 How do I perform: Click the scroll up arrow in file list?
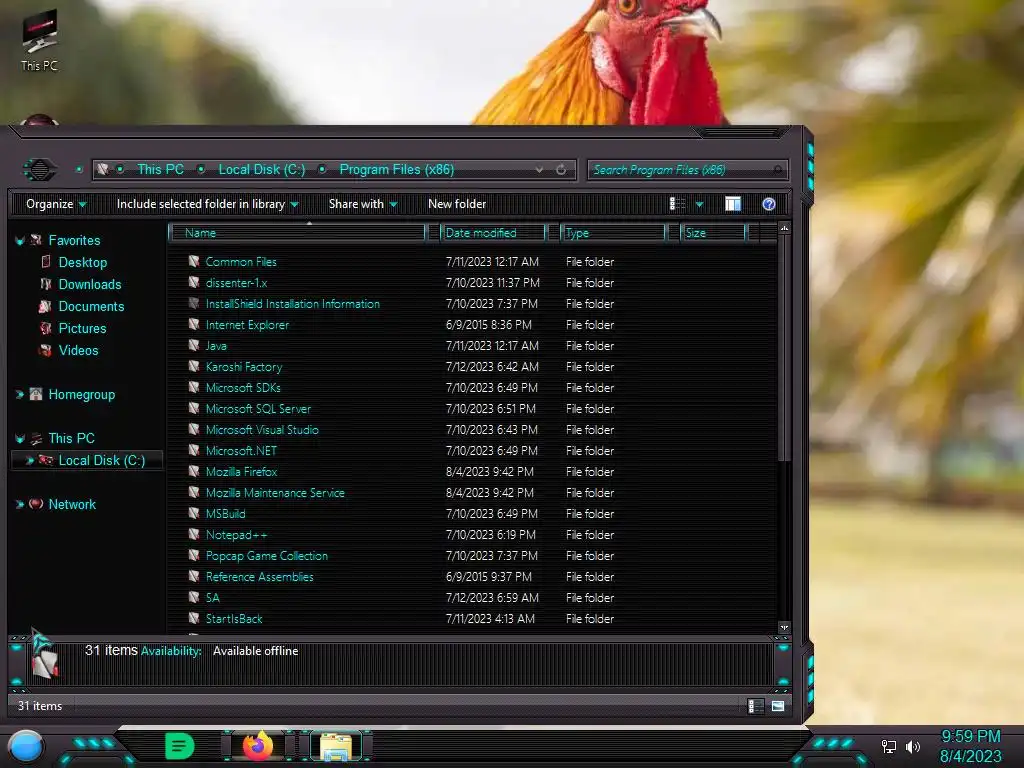784,228
